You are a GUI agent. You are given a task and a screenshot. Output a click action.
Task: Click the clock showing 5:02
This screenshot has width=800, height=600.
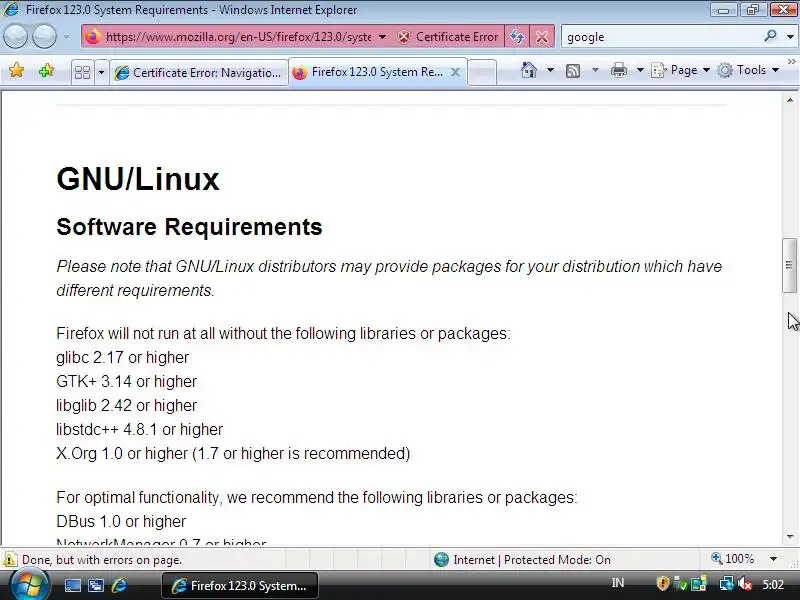(x=772, y=585)
